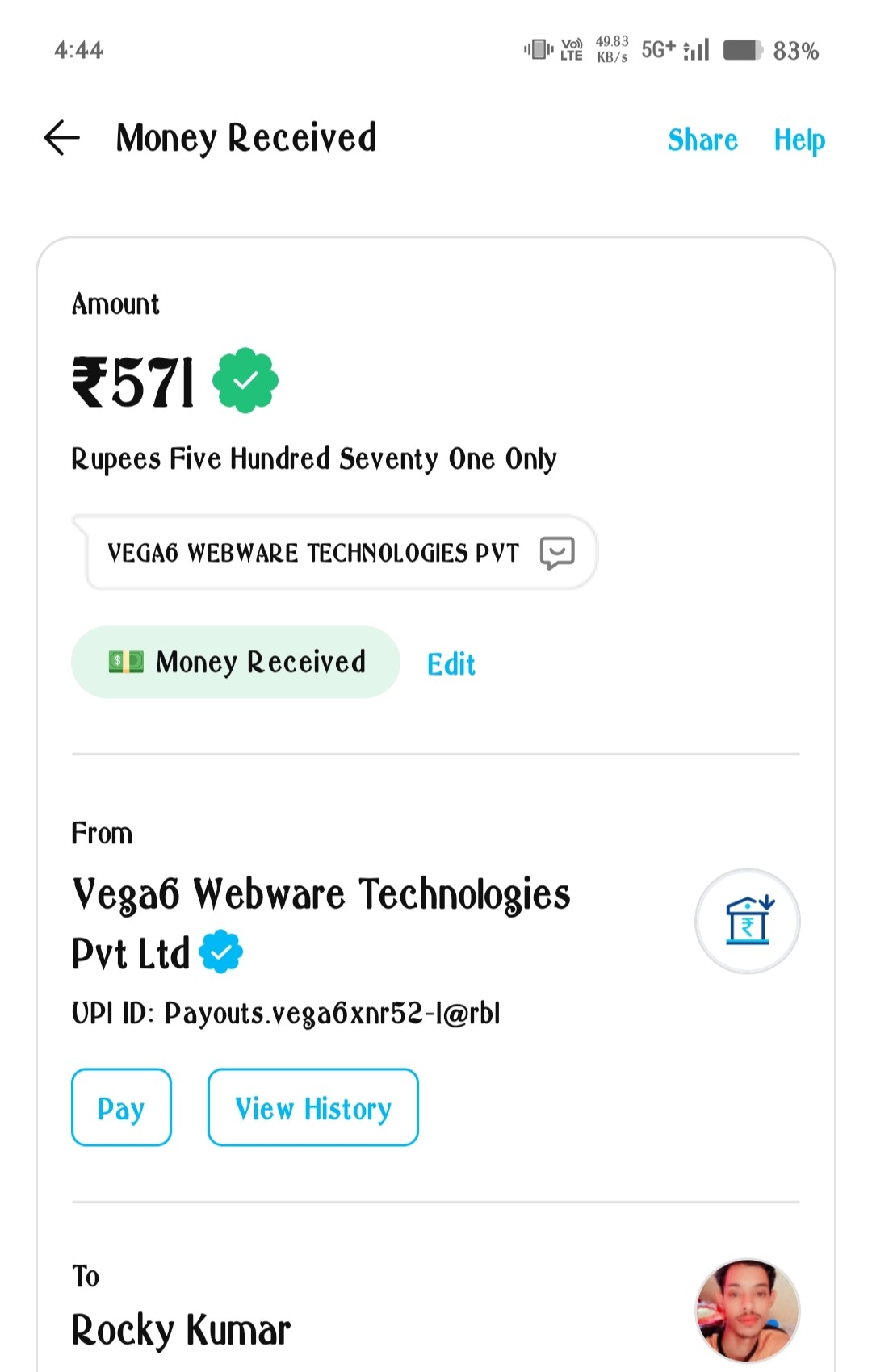Tap the vibrate mode status icon
The image size is (872, 1372).
538,50
